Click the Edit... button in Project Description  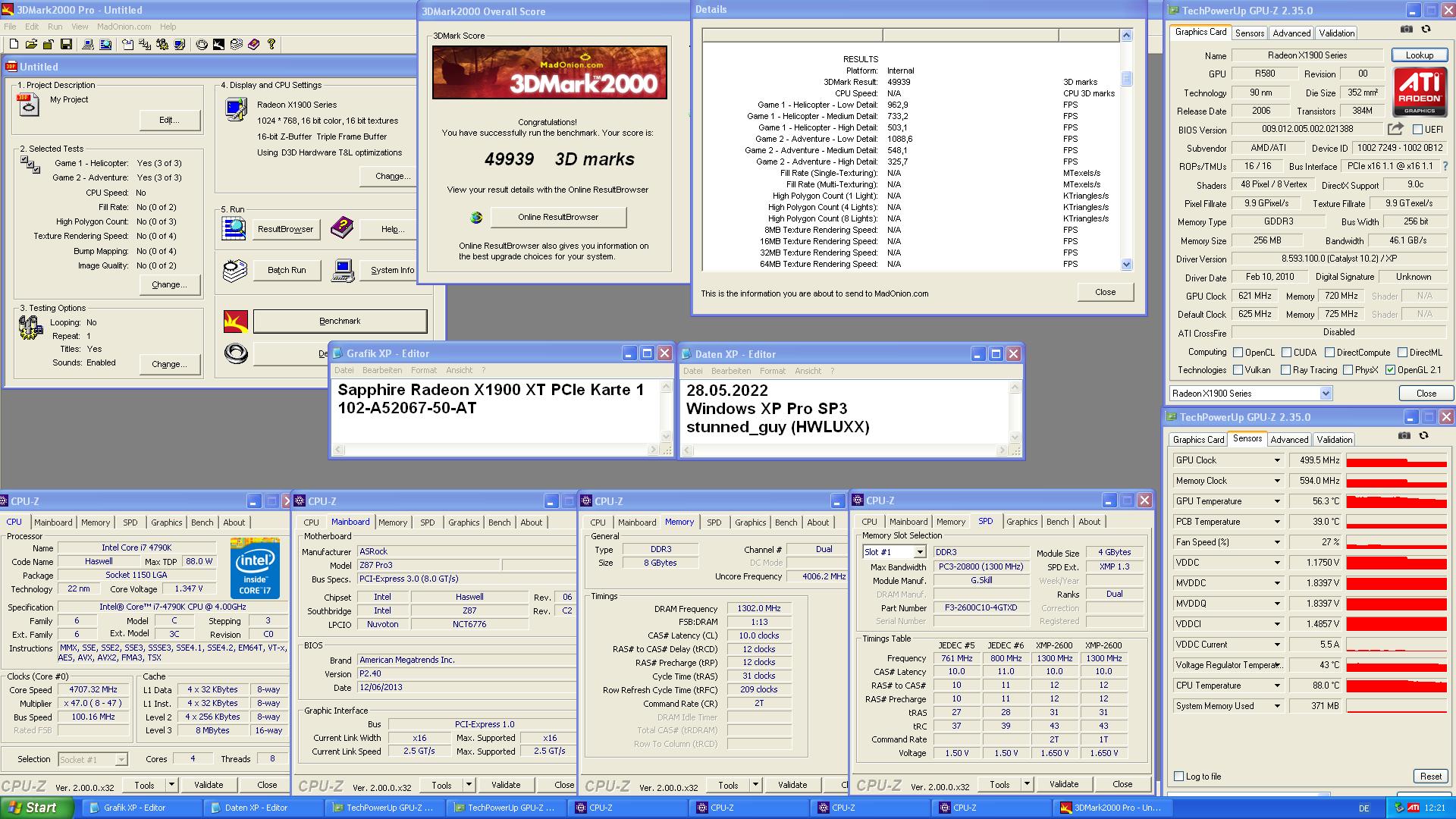(169, 120)
